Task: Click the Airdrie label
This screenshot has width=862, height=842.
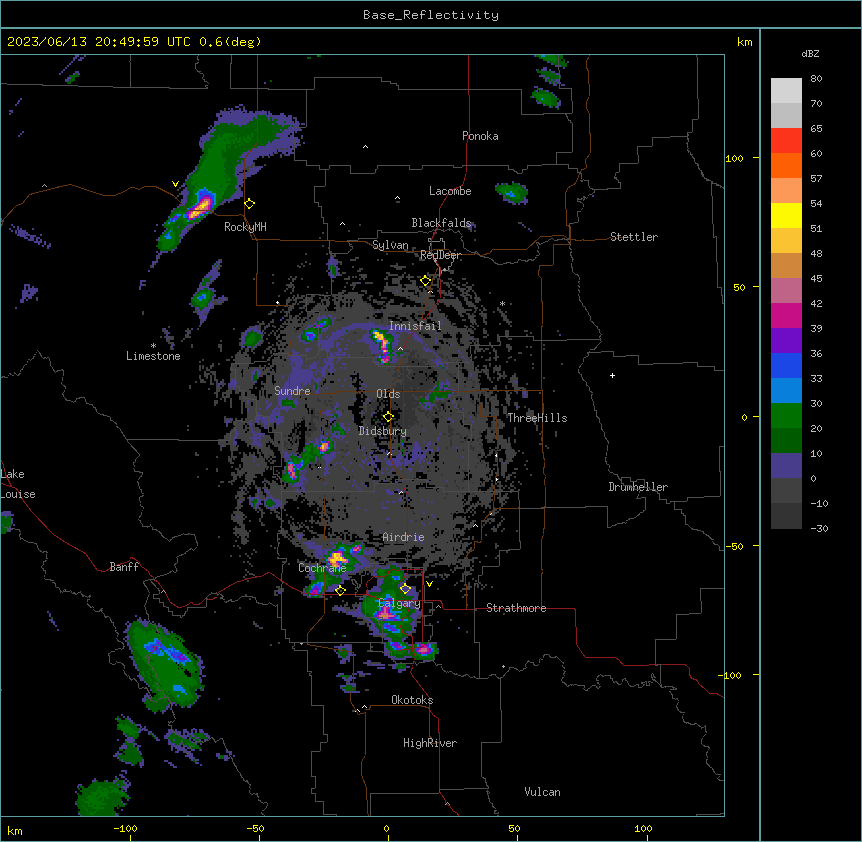Action: point(404,537)
